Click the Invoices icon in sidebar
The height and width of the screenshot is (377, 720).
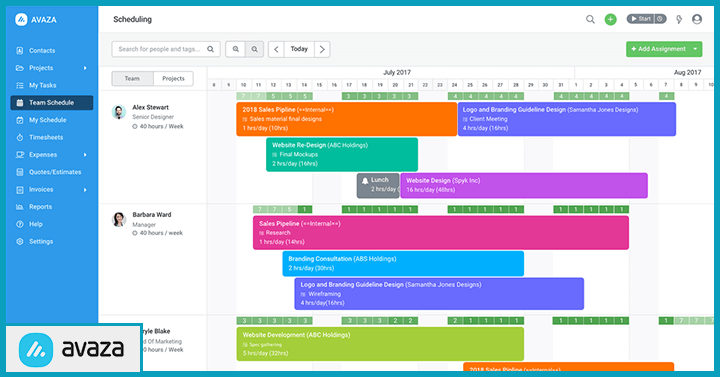coord(20,190)
